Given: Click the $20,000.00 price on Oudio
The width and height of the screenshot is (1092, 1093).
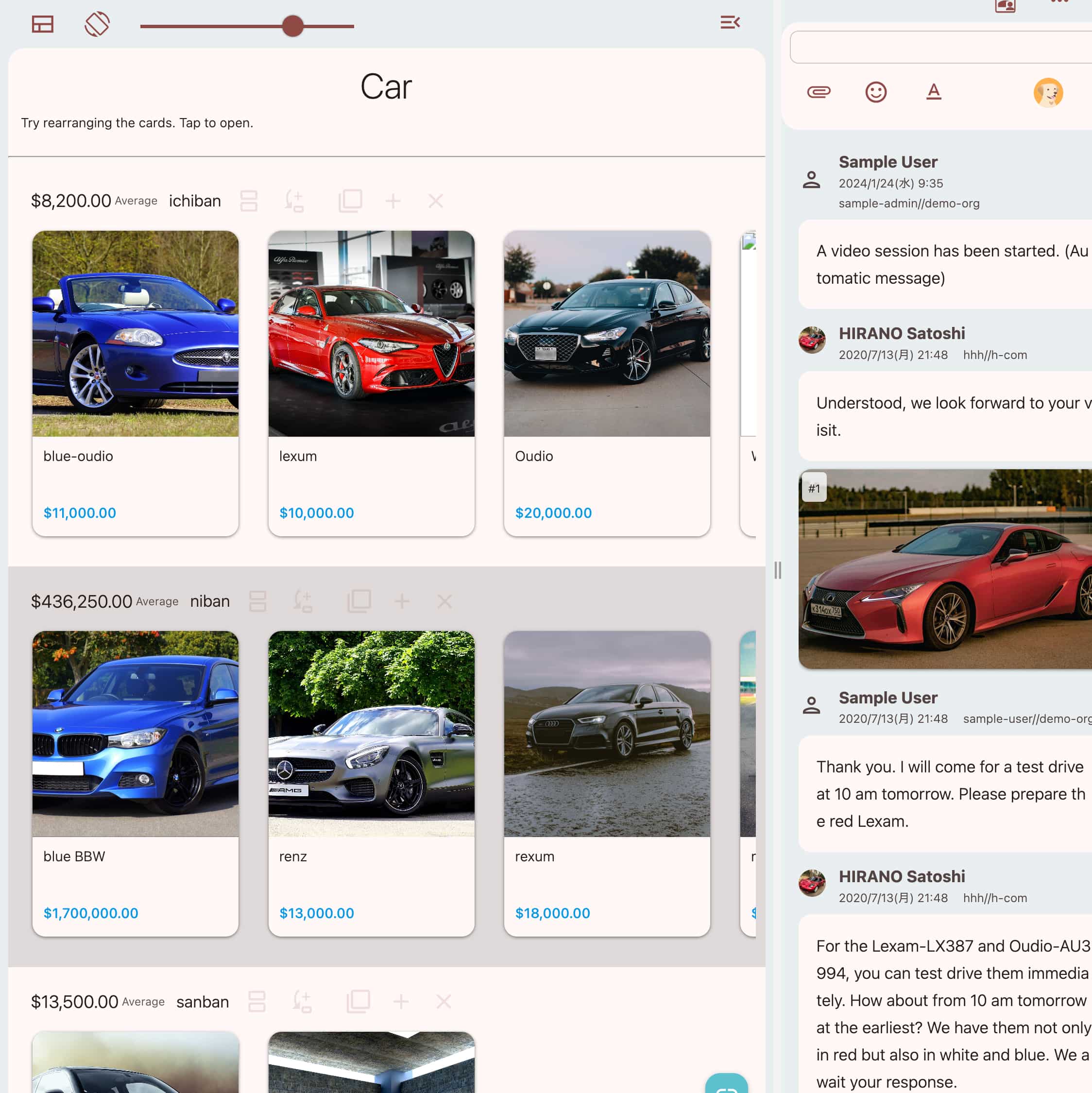Looking at the screenshot, I should (x=553, y=512).
